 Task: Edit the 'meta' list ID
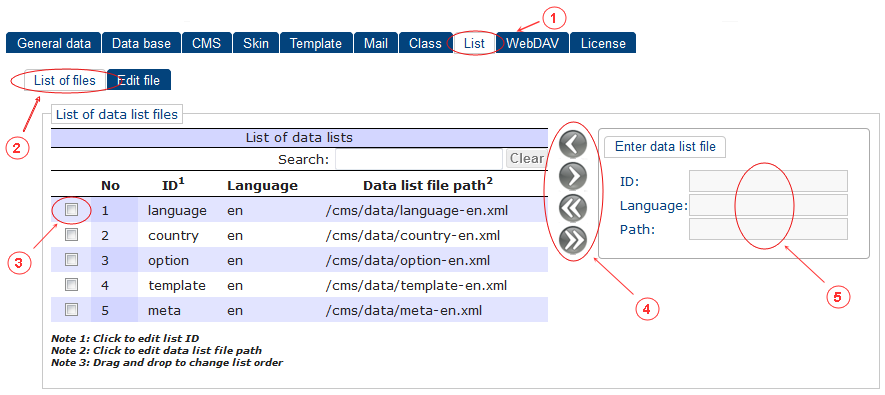165,310
